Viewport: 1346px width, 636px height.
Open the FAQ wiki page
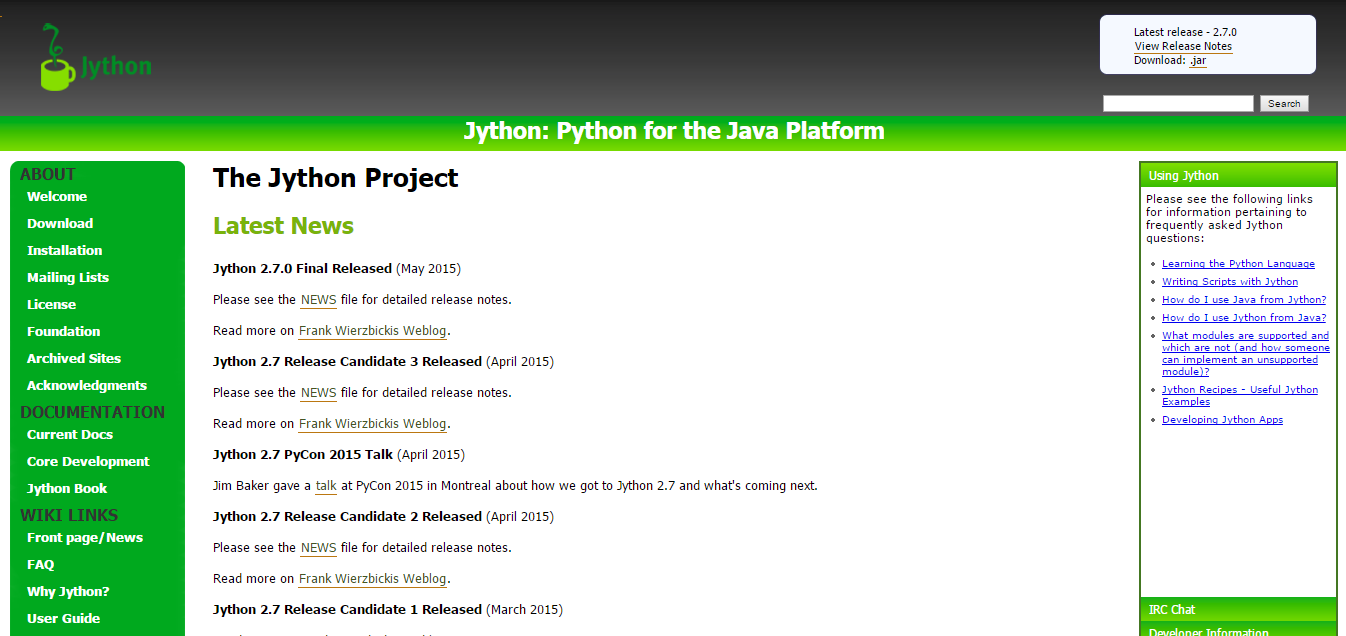40,564
